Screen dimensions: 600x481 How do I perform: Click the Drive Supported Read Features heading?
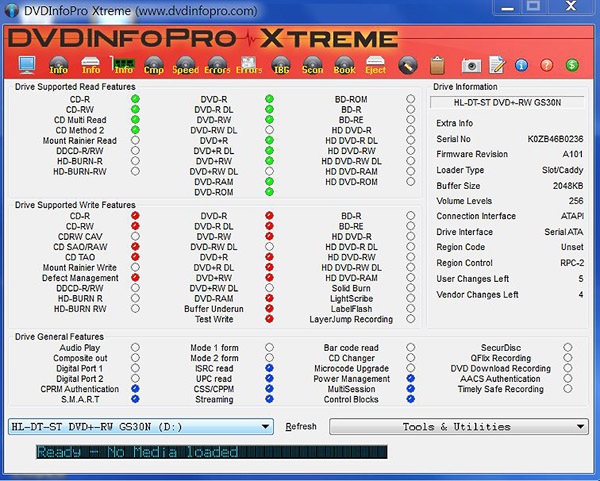(x=75, y=87)
